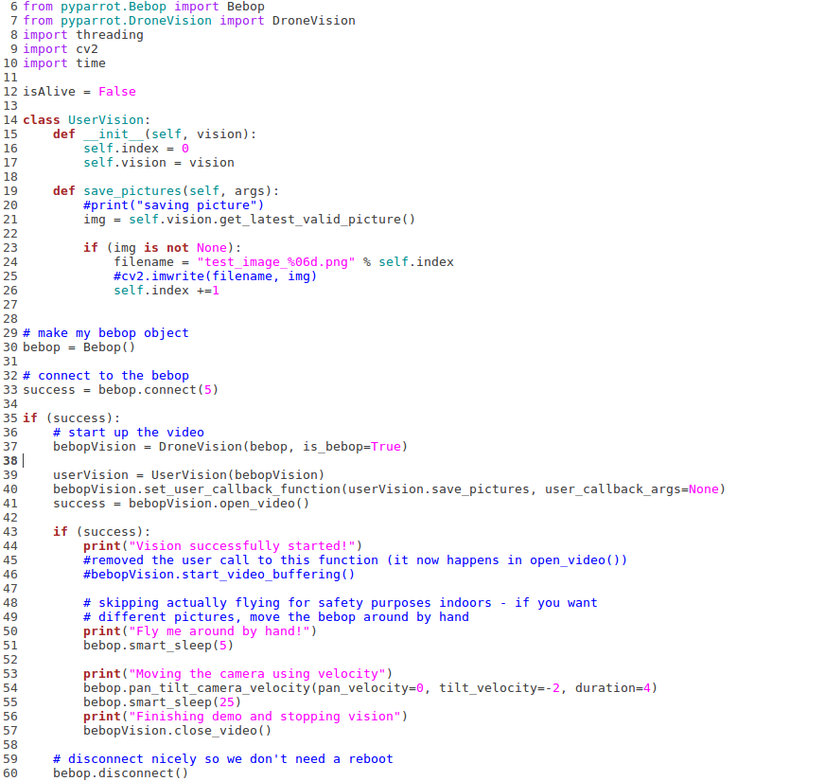Click the 'bebop.disconnect()' line
Viewport: 825px width, 781px height.
pyautogui.click(x=120, y=773)
